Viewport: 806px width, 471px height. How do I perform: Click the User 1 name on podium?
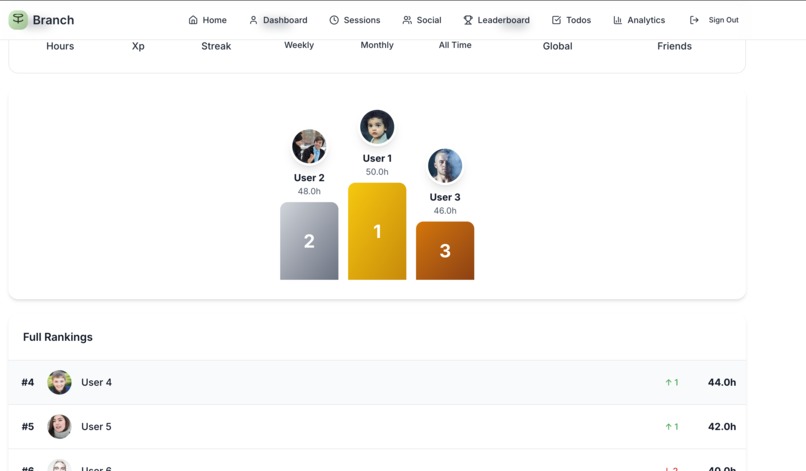coord(377,158)
